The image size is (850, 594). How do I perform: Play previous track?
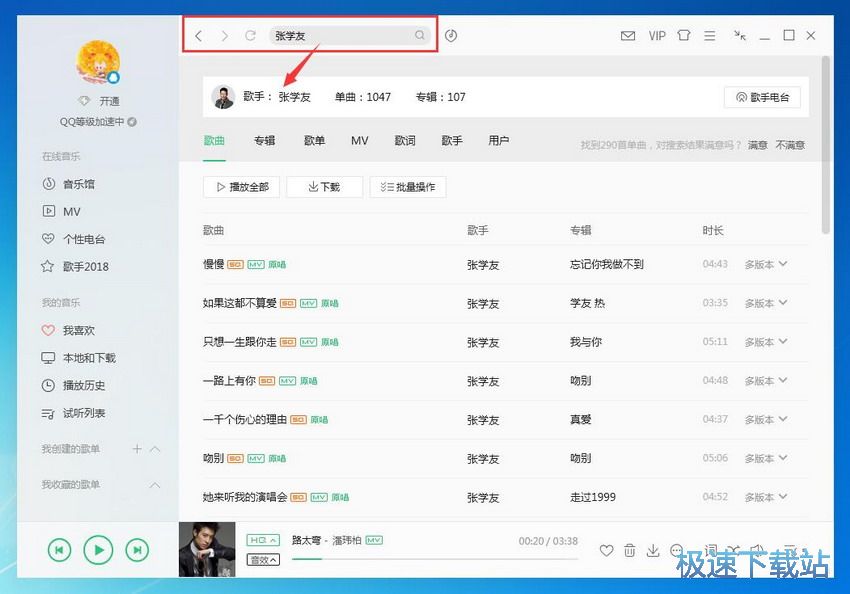[x=59, y=550]
